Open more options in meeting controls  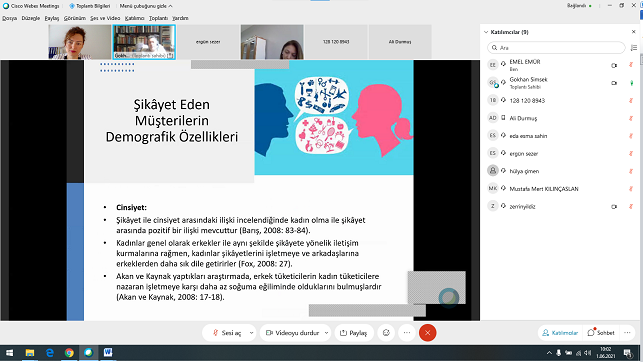407,333
